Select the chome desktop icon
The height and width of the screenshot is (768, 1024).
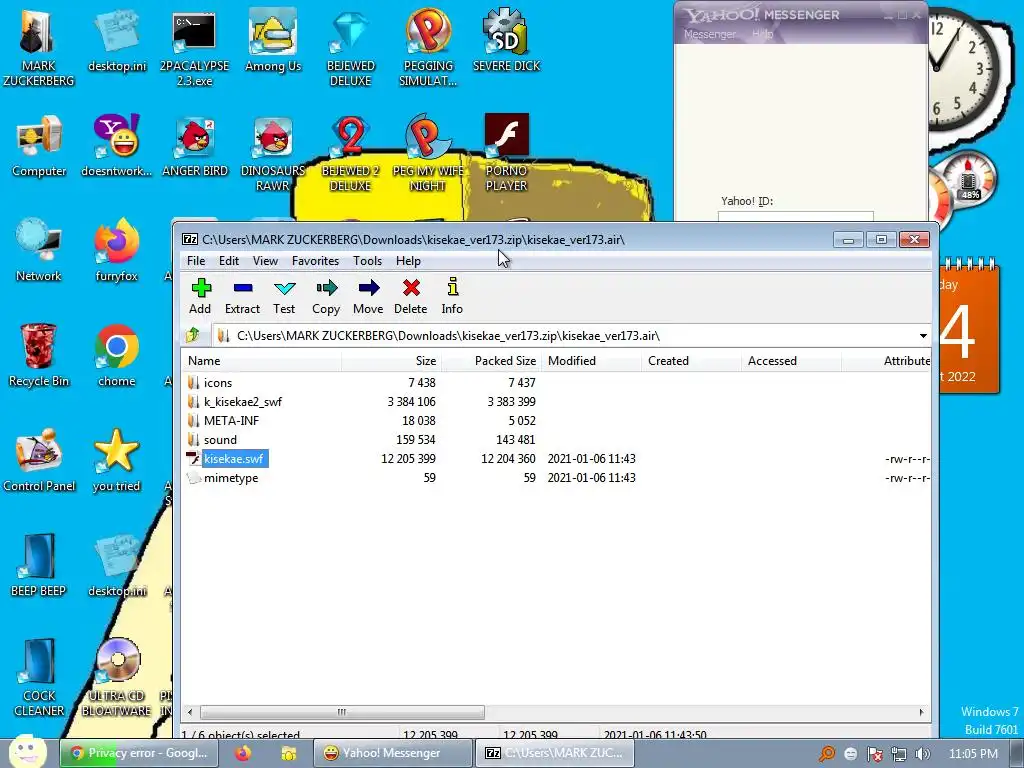coord(116,356)
